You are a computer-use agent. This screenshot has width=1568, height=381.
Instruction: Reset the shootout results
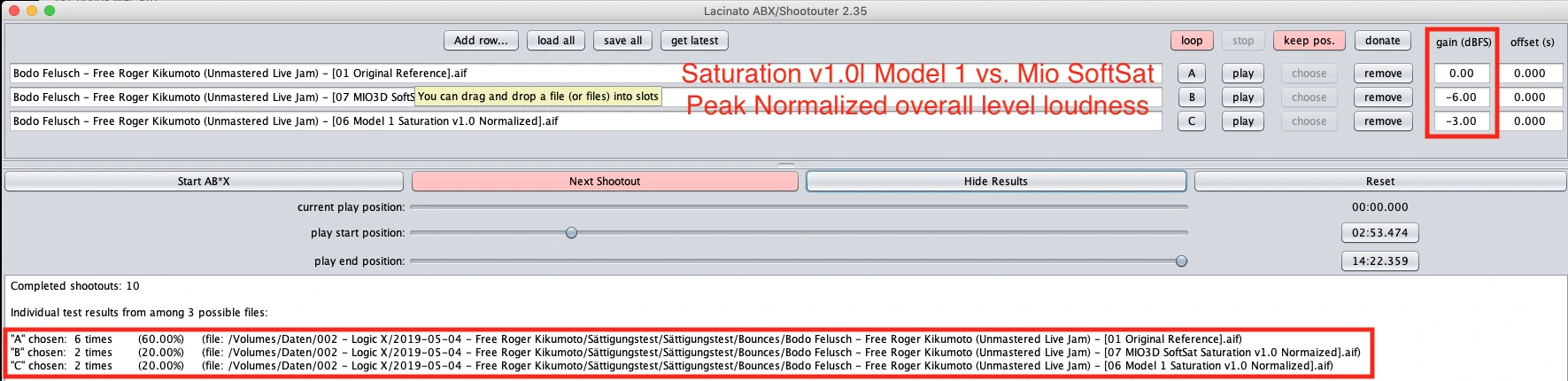(x=1379, y=182)
